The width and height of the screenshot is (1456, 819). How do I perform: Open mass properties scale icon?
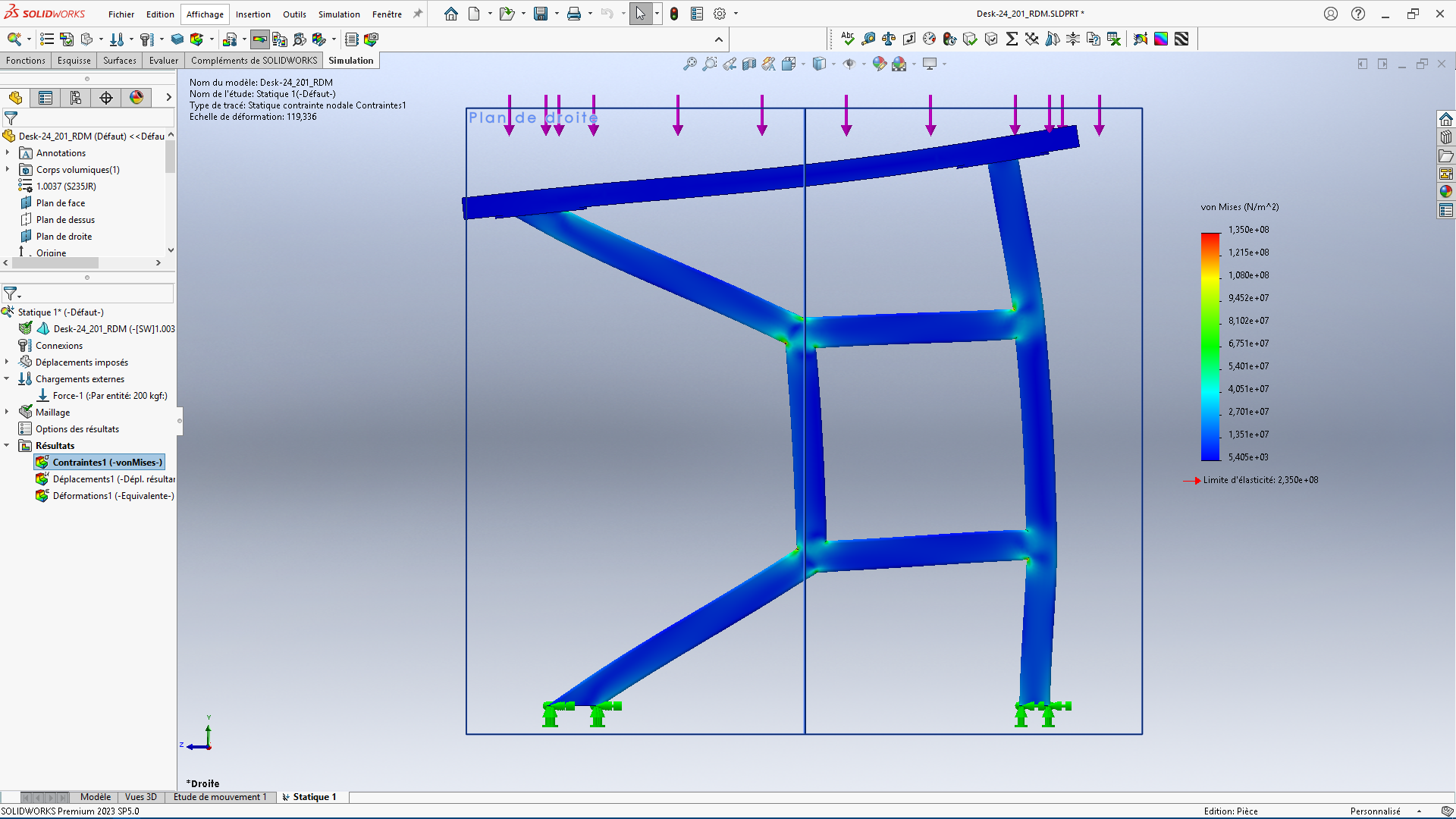889,39
